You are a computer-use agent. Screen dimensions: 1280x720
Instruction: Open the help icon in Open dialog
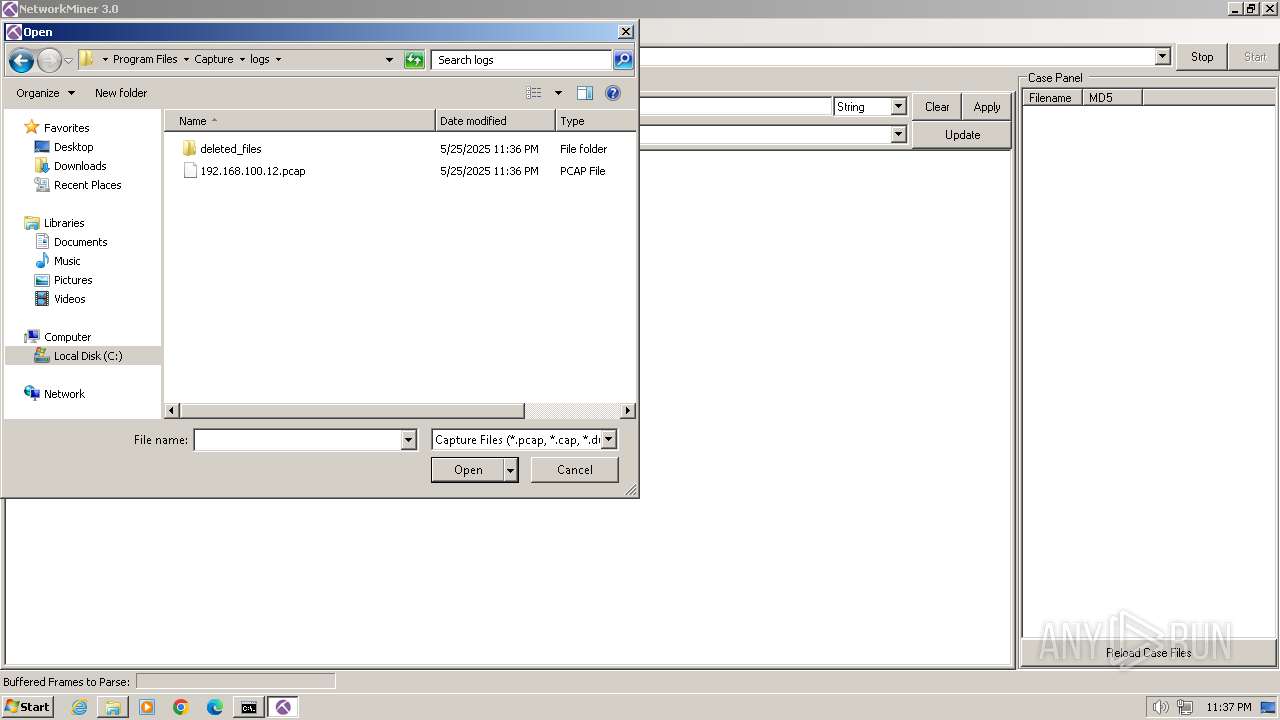pos(613,93)
